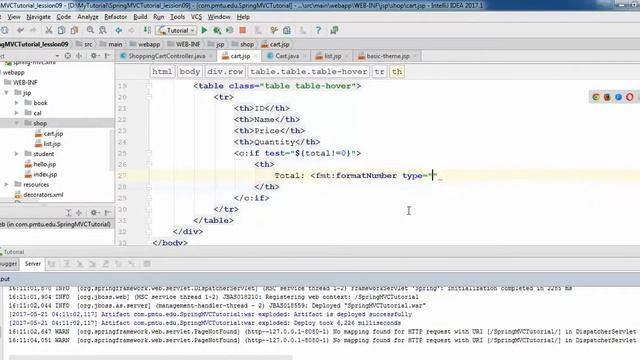Click the blue Help question mark icon
The width and height of the screenshot is (640, 360).
click(x=318, y=30)
